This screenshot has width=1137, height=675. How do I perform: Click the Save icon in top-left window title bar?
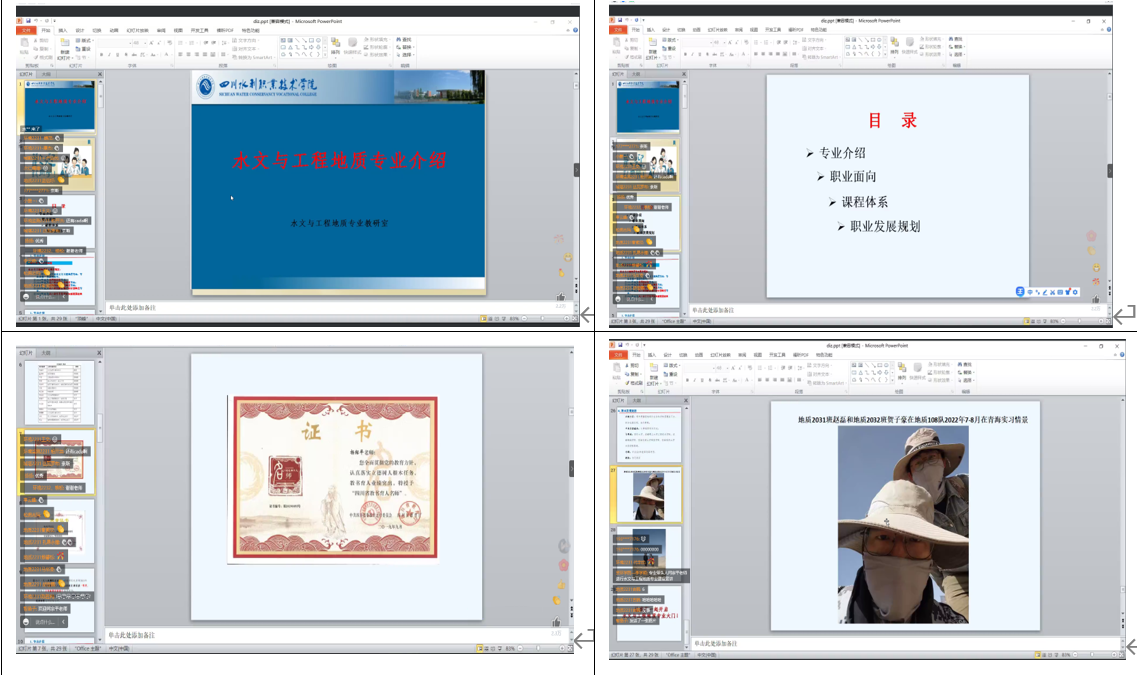(28, 20)
